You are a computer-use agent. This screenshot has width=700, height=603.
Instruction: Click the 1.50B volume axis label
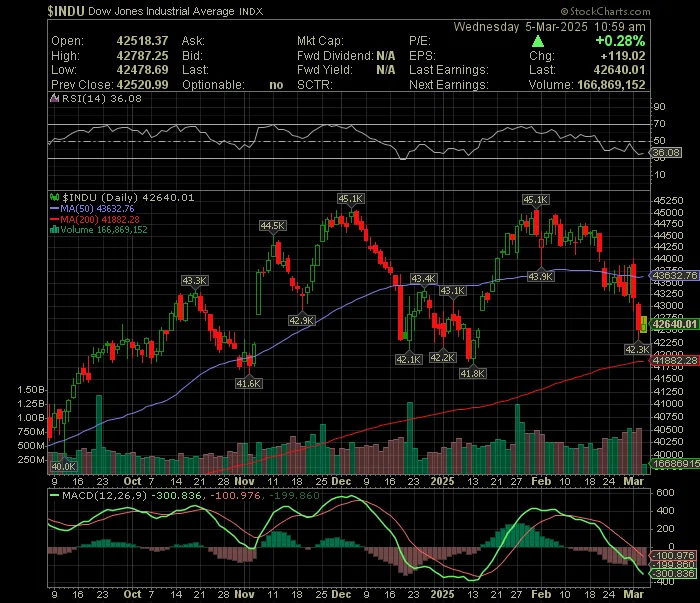pos(31,390)
